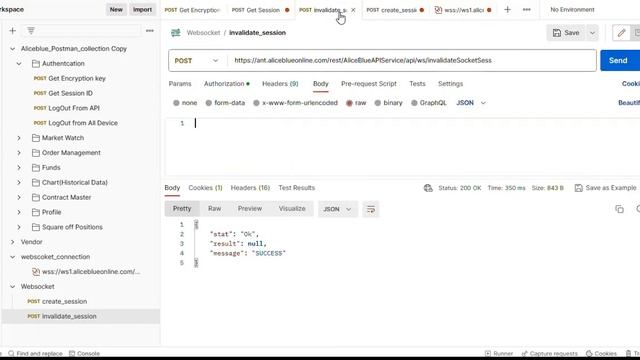Open the Console from status bar
Viewport: 640px width, 360px height.
(84, 353)
